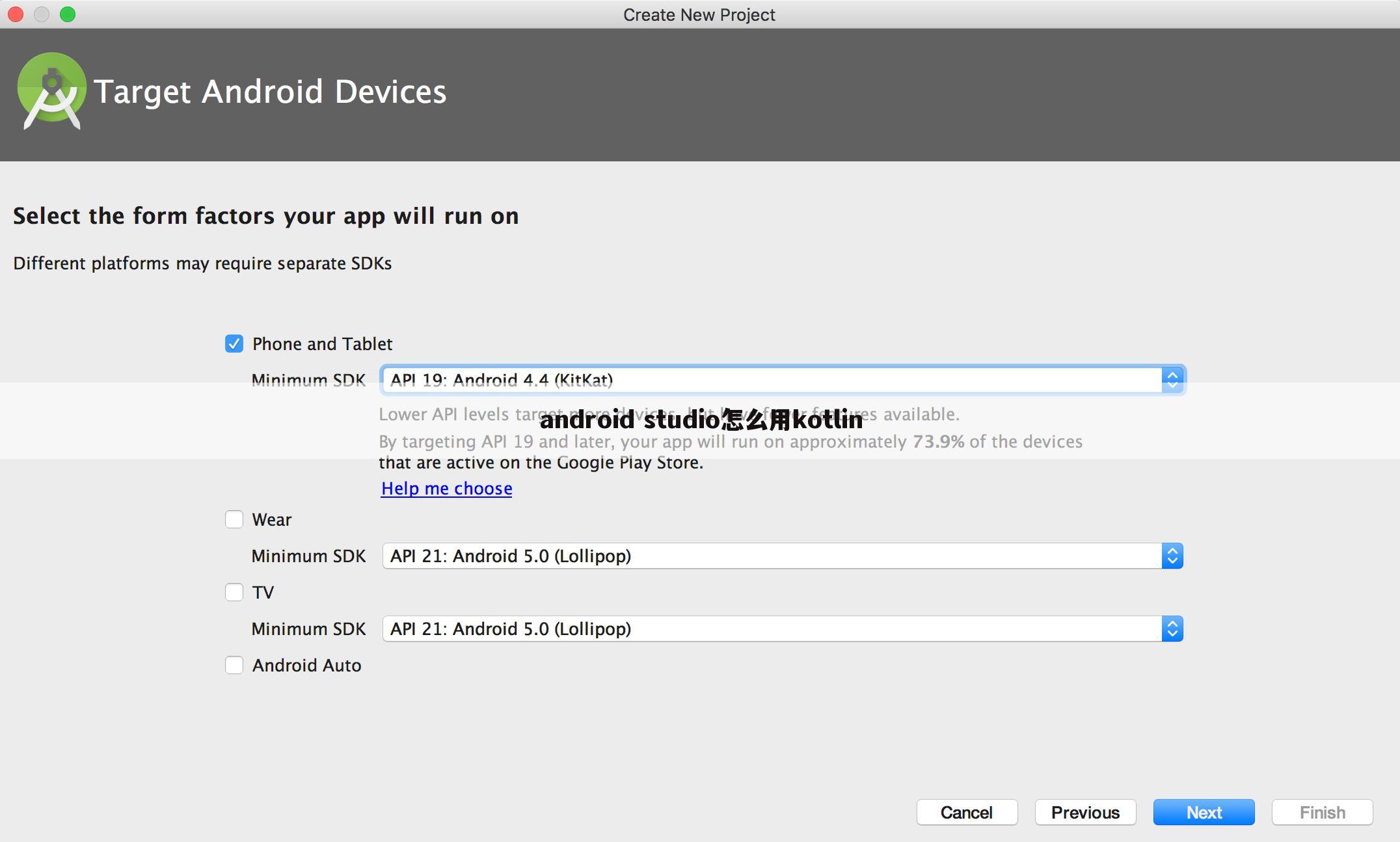This screenshot has height=842, width=1400.
Task: Open the Phone and Tablet Minimum SDK dropdown
Action: 783,380
